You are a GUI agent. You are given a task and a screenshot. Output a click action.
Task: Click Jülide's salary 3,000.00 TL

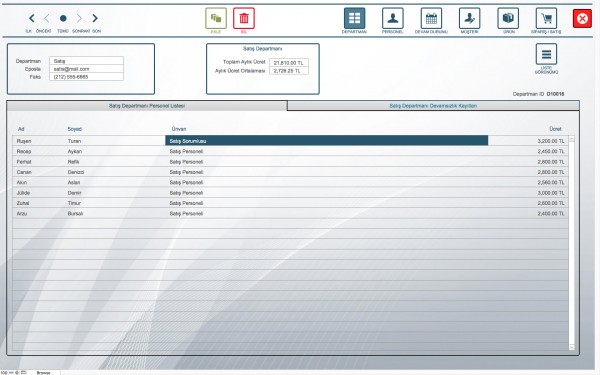pyautogui.click(x=551, y=193)
